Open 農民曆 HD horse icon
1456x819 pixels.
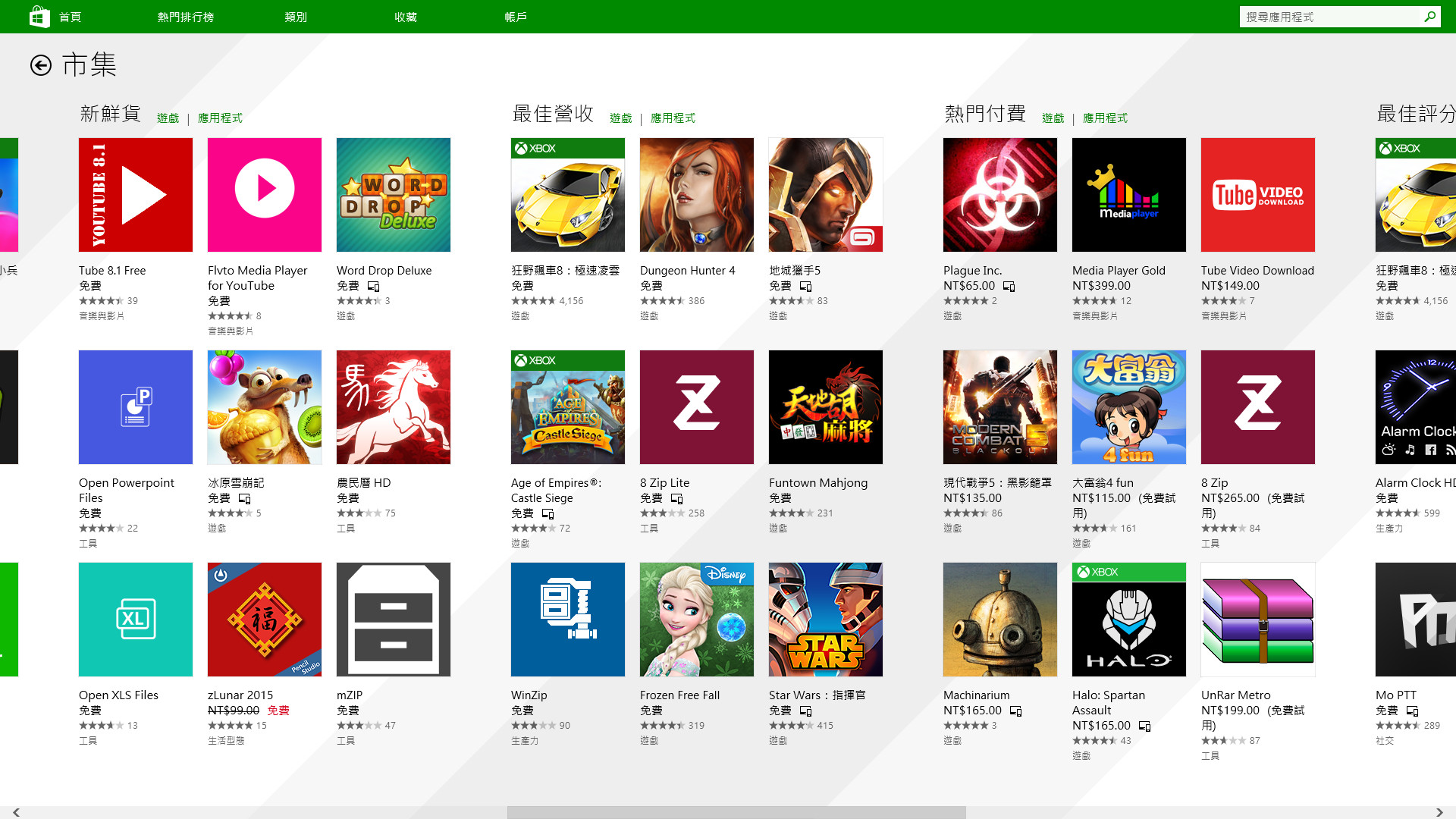[x=394, y=407]
